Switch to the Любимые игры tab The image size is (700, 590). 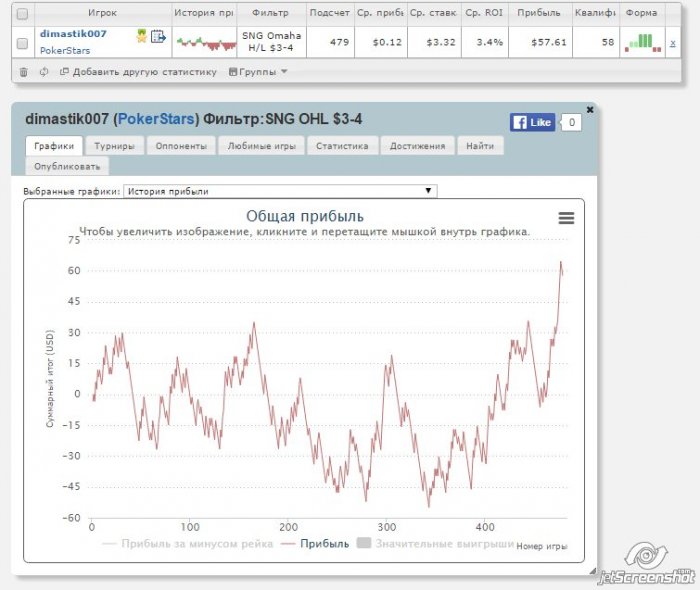pyautogui.click(x=262, y=146)
